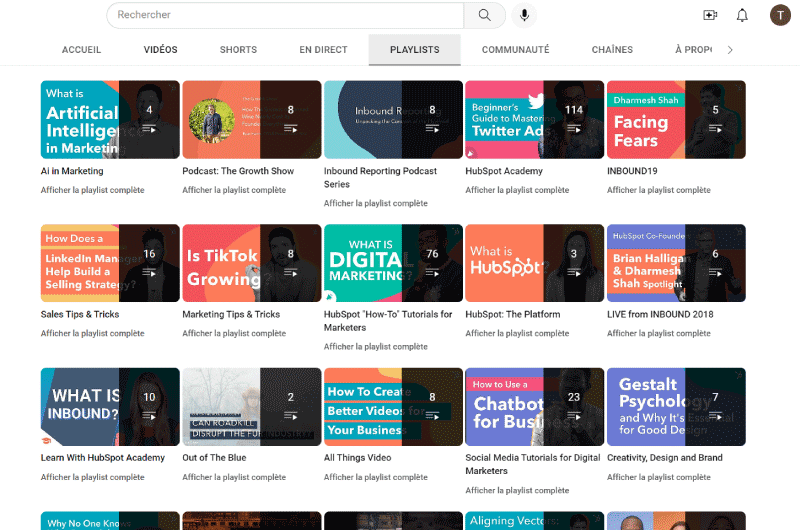Open the SHORTS tab
The image size is (800, 530).
[x=238, y=50]
